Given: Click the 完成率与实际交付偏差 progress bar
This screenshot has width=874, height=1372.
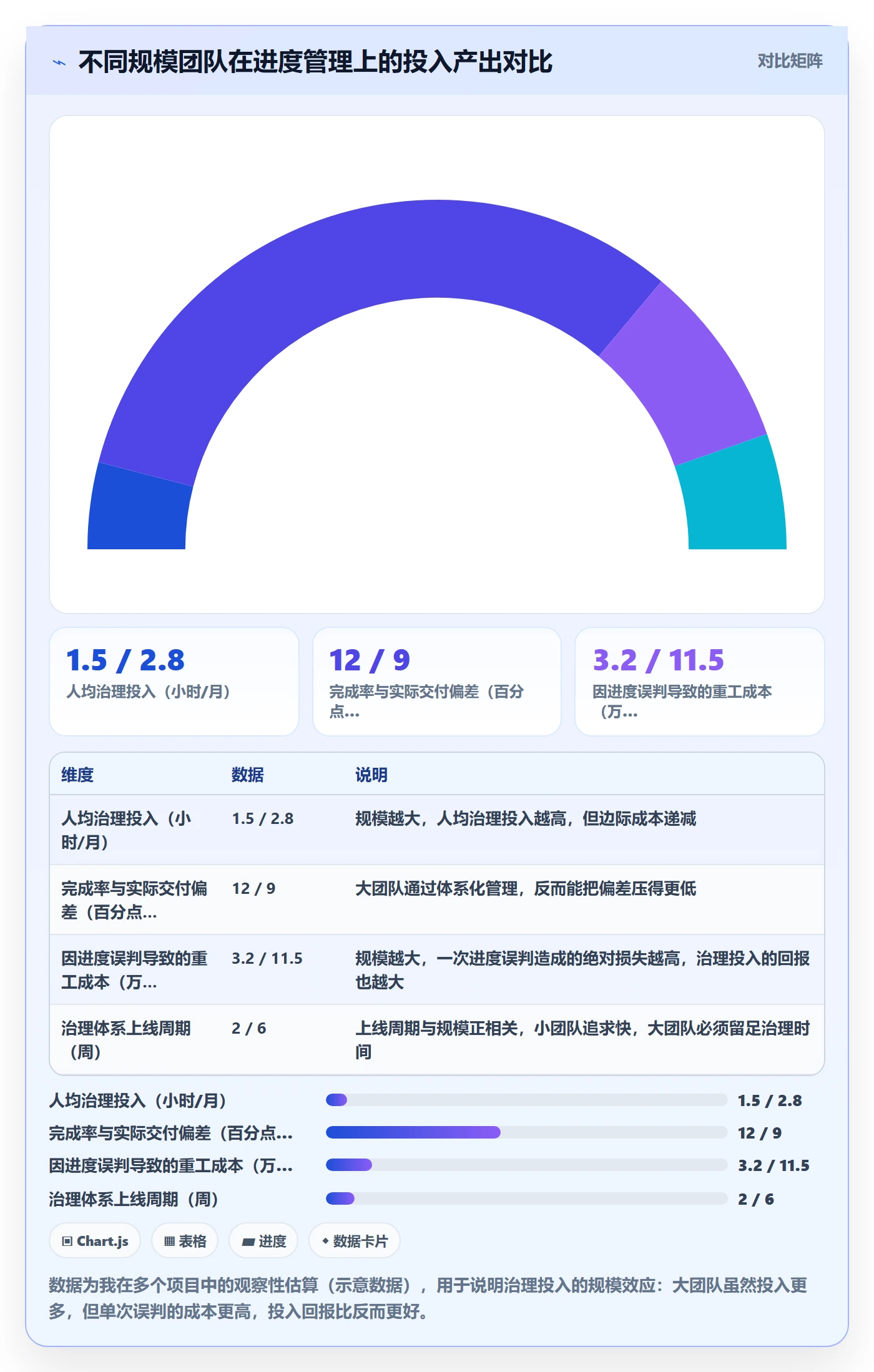Looking at the screenshot, I should pos(526,1132).
